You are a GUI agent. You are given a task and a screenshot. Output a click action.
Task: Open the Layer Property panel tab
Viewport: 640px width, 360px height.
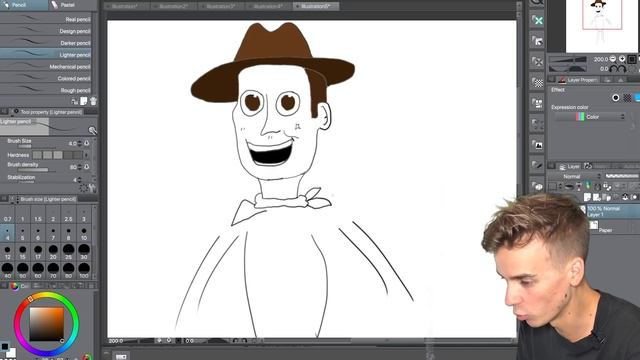pos(578,80)
